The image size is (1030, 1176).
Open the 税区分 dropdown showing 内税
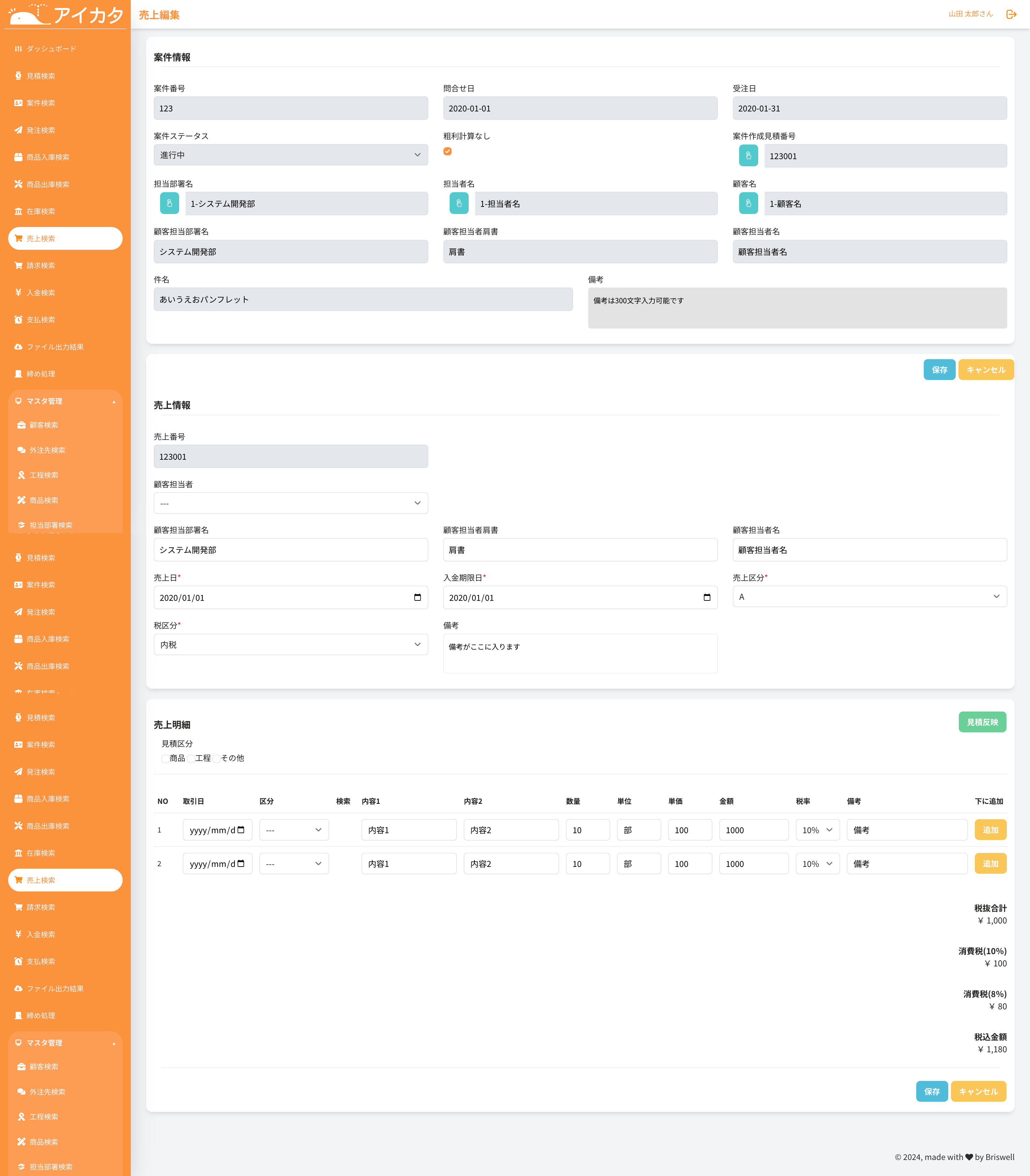point(290,645)
